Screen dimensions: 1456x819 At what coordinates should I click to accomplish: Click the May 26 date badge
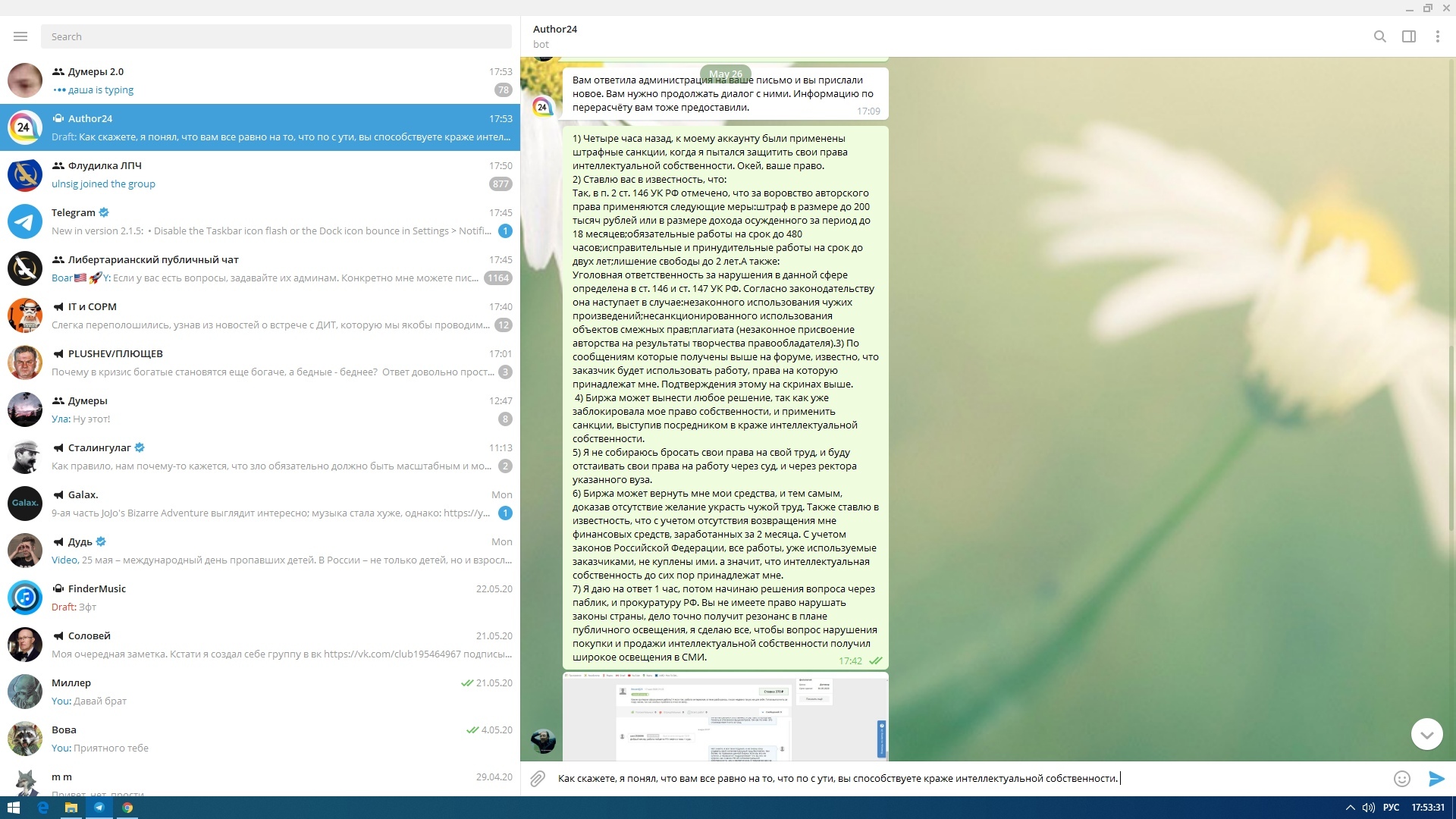click(x=726, y=74)
